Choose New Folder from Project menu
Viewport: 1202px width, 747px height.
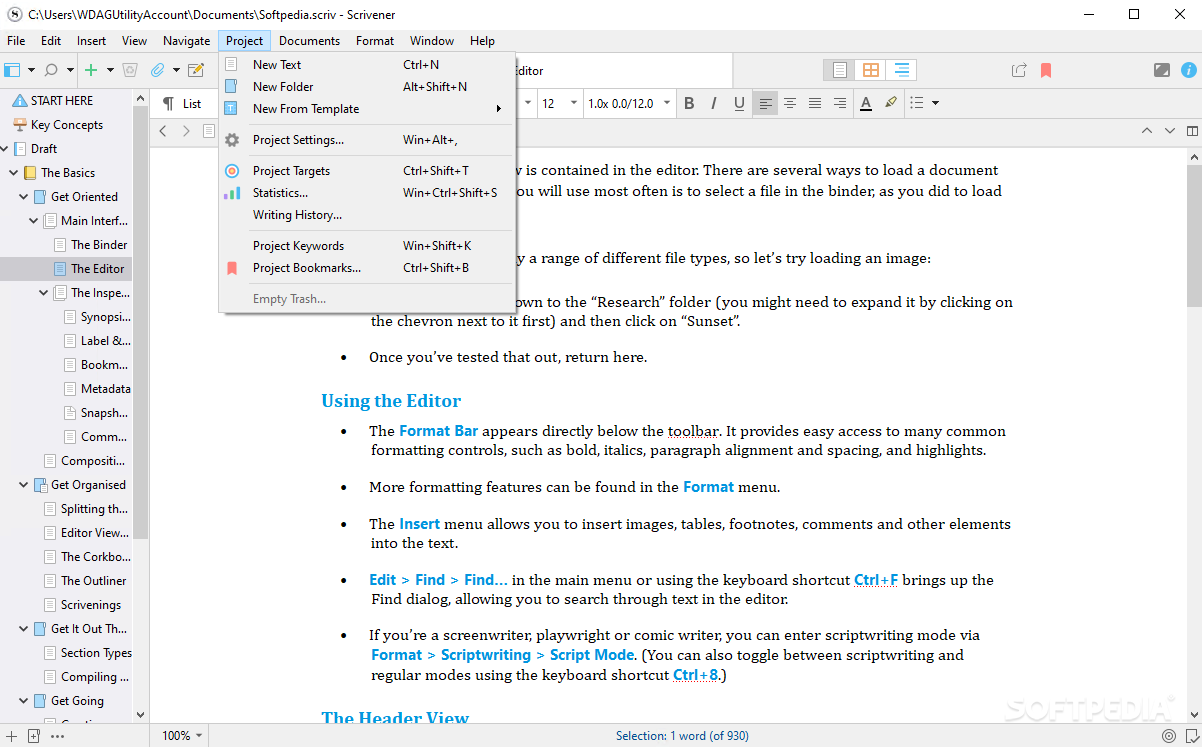click(x=367, y=87)
